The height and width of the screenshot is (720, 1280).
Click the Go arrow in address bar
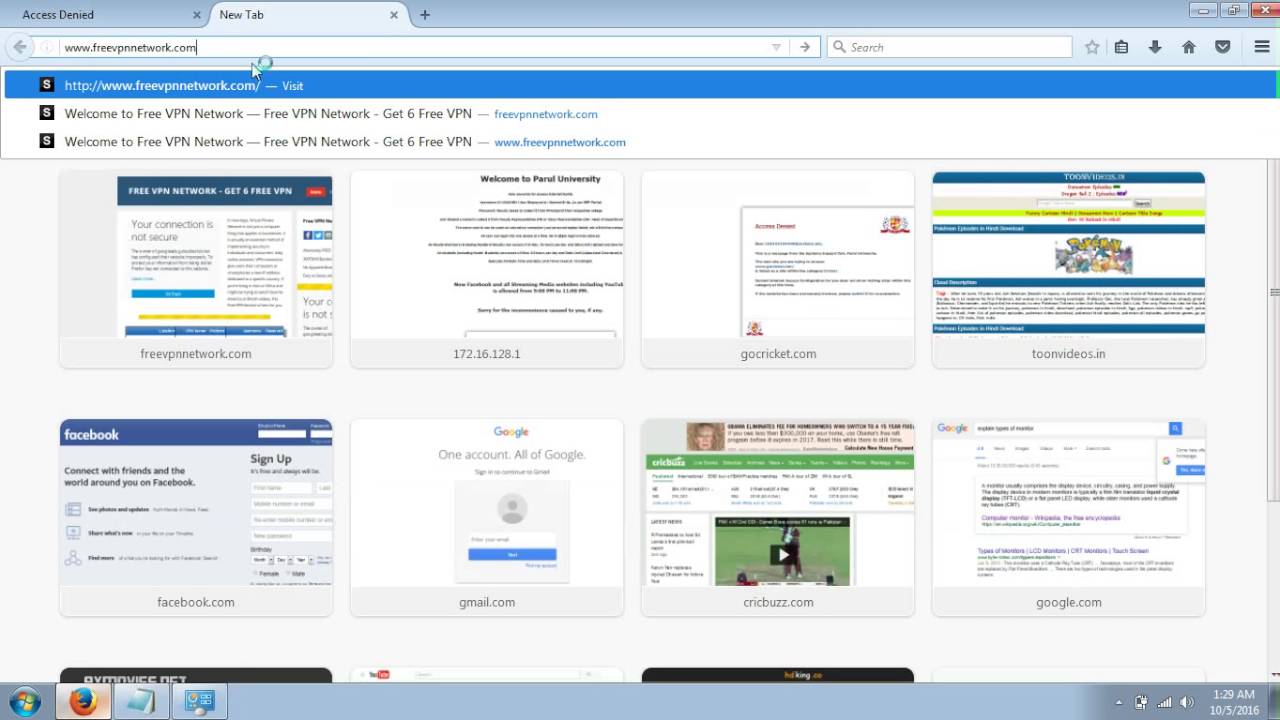pyautogui.click(x=805, y=47)
